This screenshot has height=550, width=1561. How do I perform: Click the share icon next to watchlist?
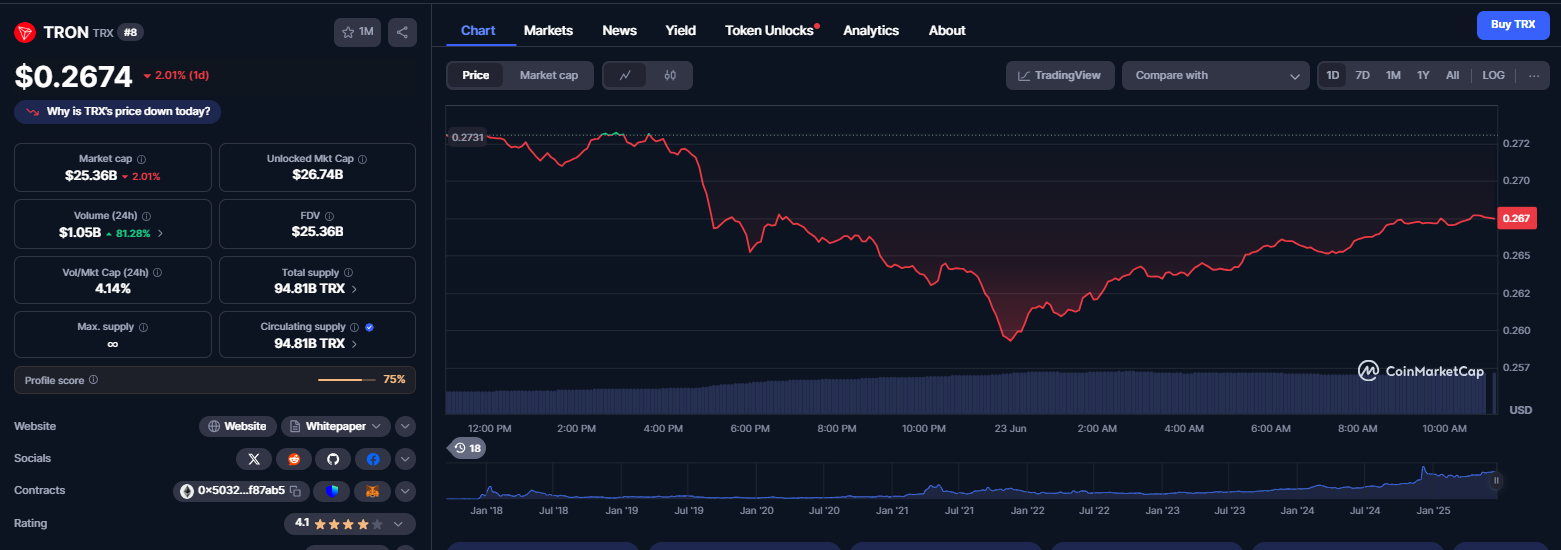[402, 32]
